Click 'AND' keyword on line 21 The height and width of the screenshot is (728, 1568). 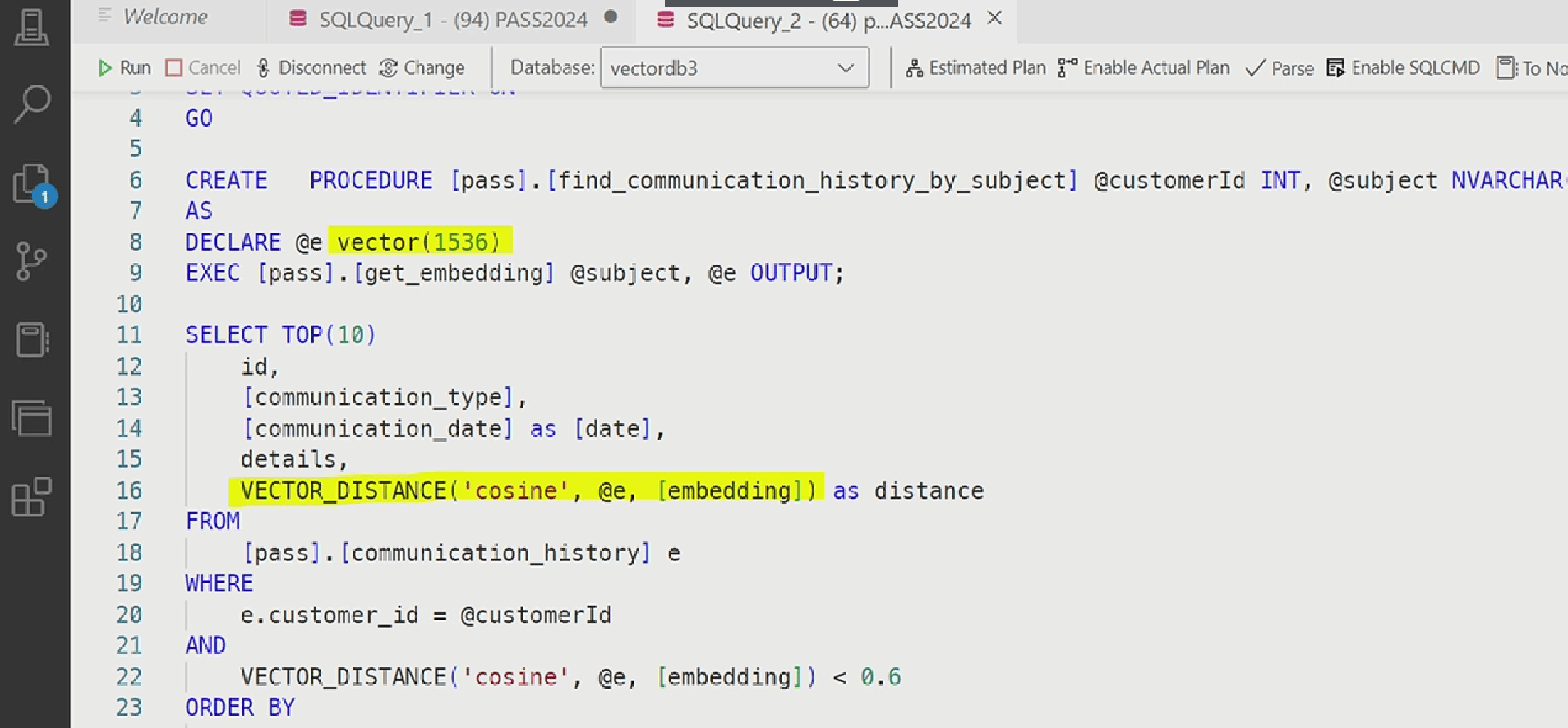click(x=206, y=646)
